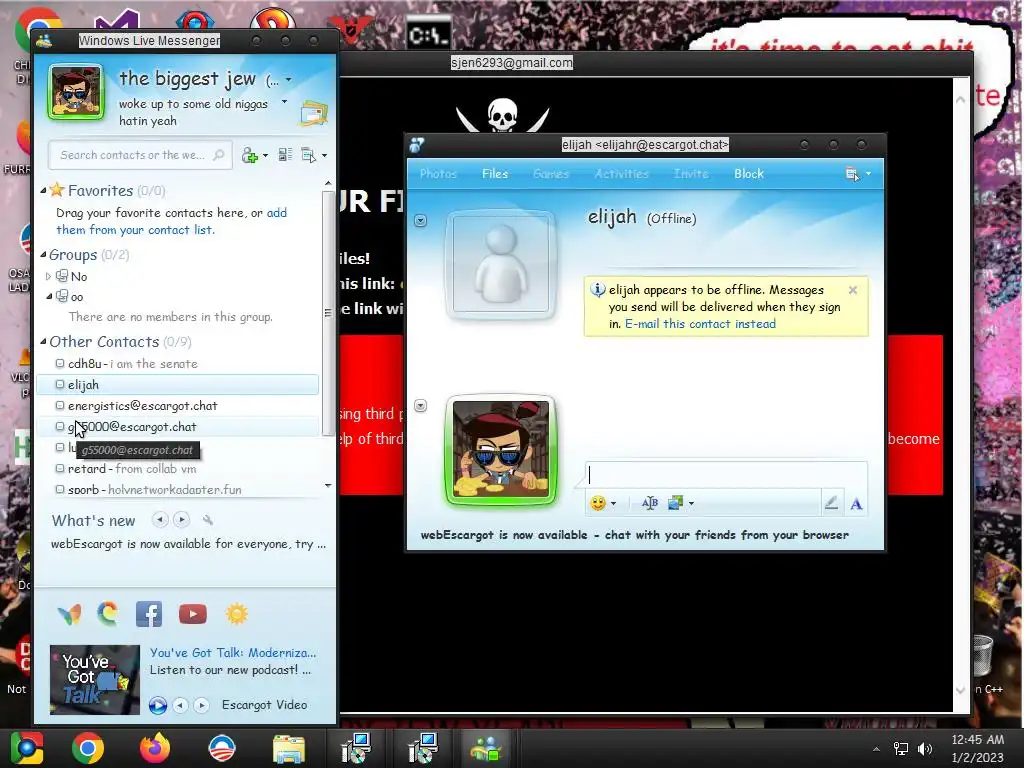This screenshot has height=768, width=1024.
Task: Click the You've Got Talk thumbnail
Action: pyautogui.click(x=95, y=680)
